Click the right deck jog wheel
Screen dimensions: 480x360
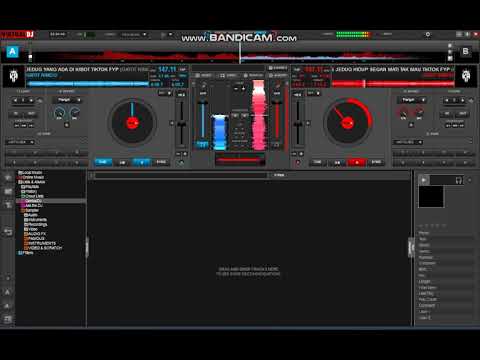(347, 123)
